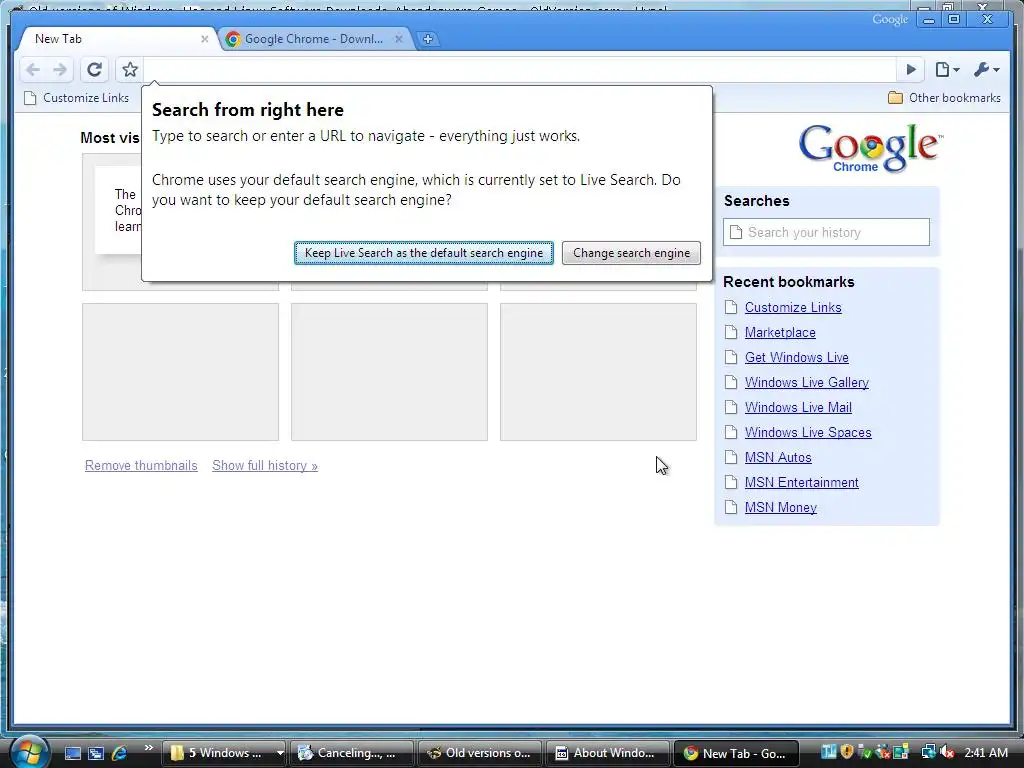Viewport: 1024px width, 768px height.
Task: Click the taskbar clock showing 2:41 AM
Action: click(x=986, y=753)
